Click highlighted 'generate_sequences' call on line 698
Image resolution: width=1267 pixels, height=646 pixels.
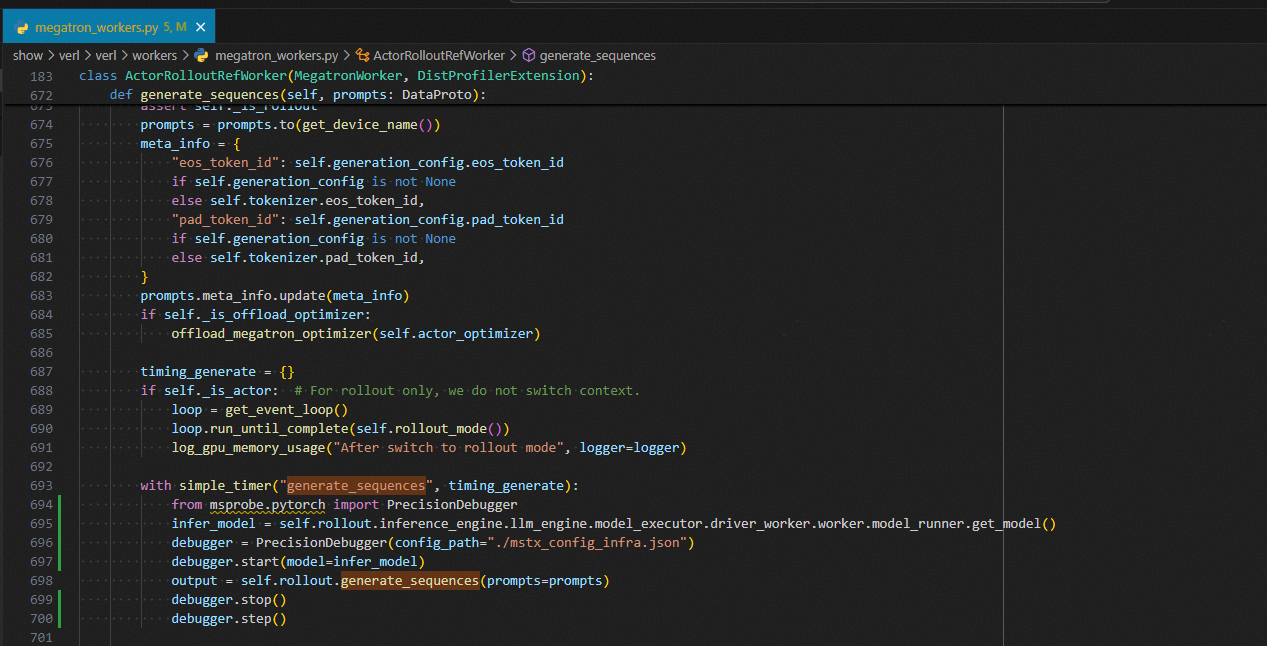(410, 581)
